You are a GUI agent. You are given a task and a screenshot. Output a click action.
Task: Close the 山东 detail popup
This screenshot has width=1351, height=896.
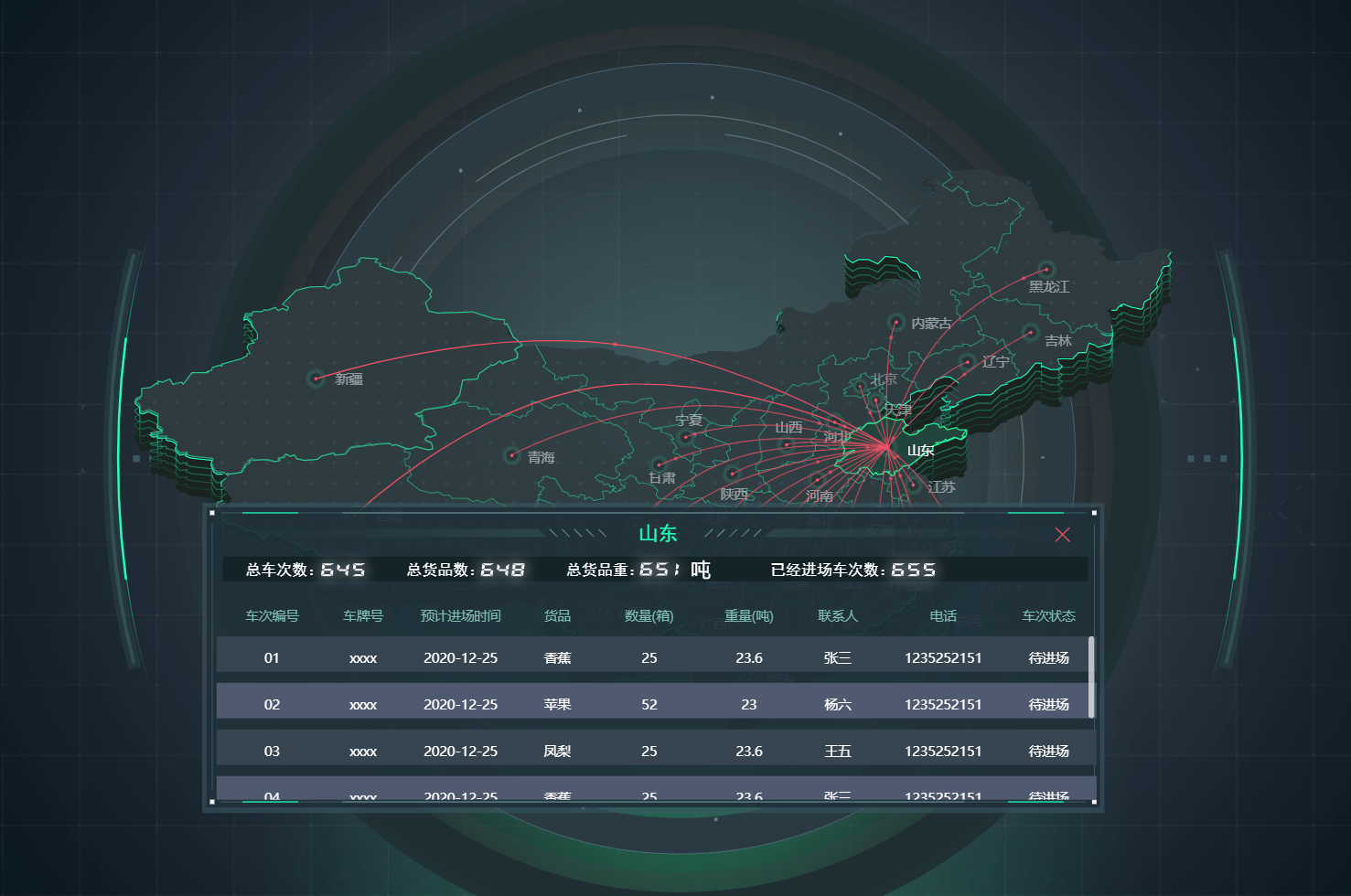click(x=1062, y=535)
